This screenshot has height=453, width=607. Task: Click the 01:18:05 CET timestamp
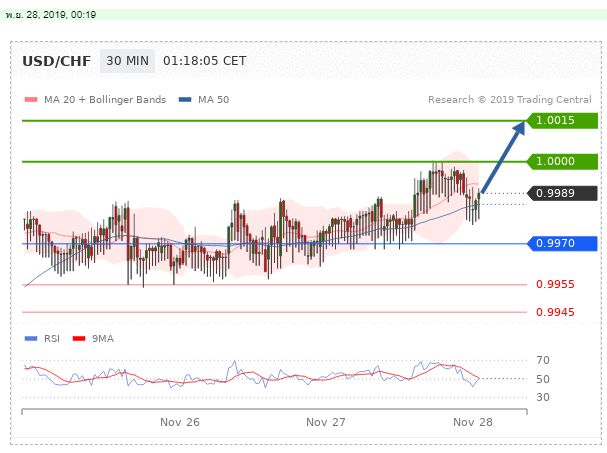204,61
